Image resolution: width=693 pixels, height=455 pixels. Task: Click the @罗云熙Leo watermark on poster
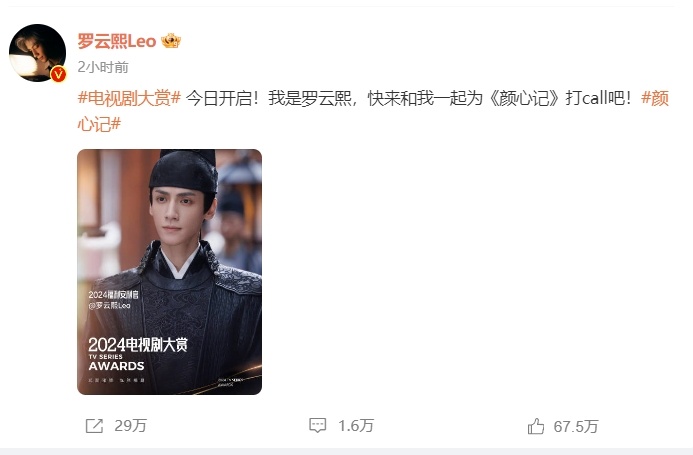click(109, 305)
